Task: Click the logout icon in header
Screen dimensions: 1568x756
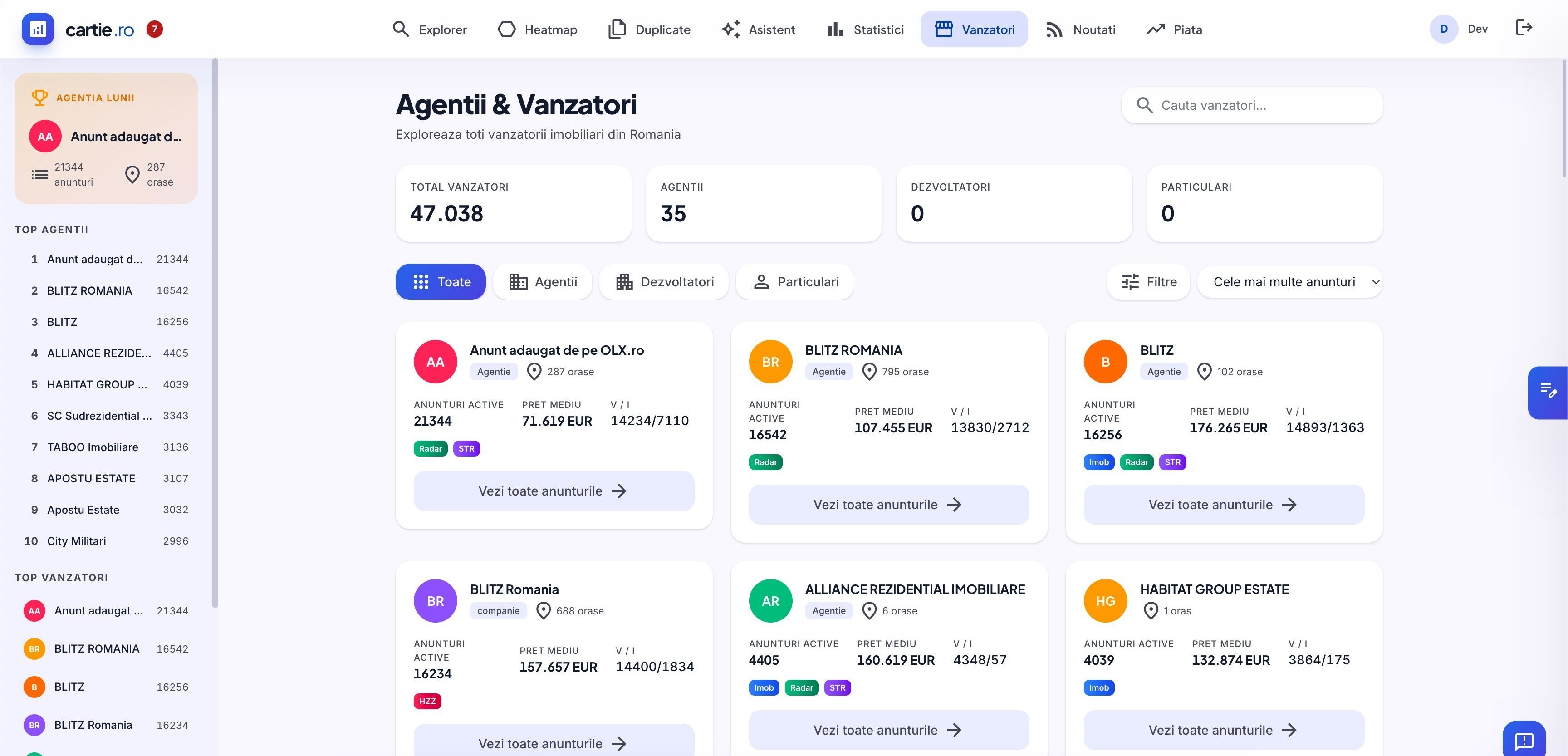Action: [1524, 28]
